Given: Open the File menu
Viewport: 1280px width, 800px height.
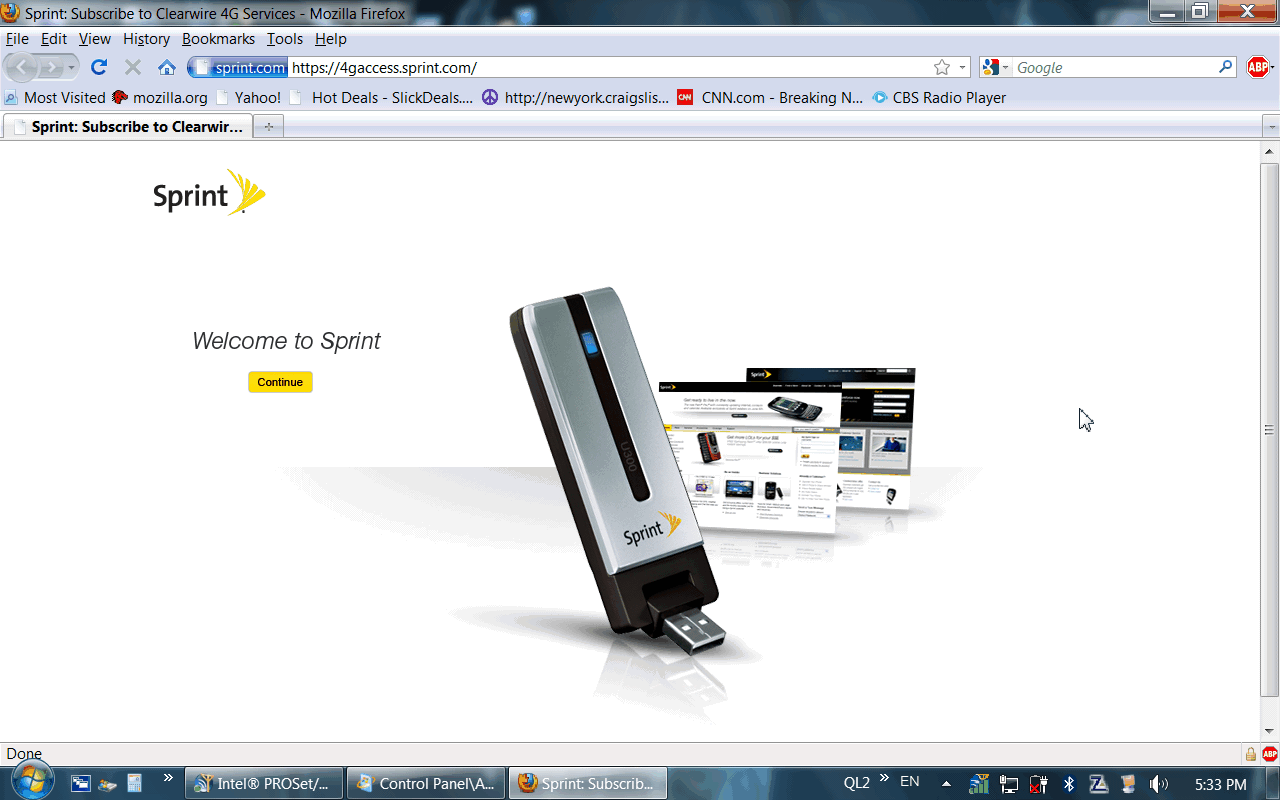Looking at the screenshot, I should [x=17, y=39].
